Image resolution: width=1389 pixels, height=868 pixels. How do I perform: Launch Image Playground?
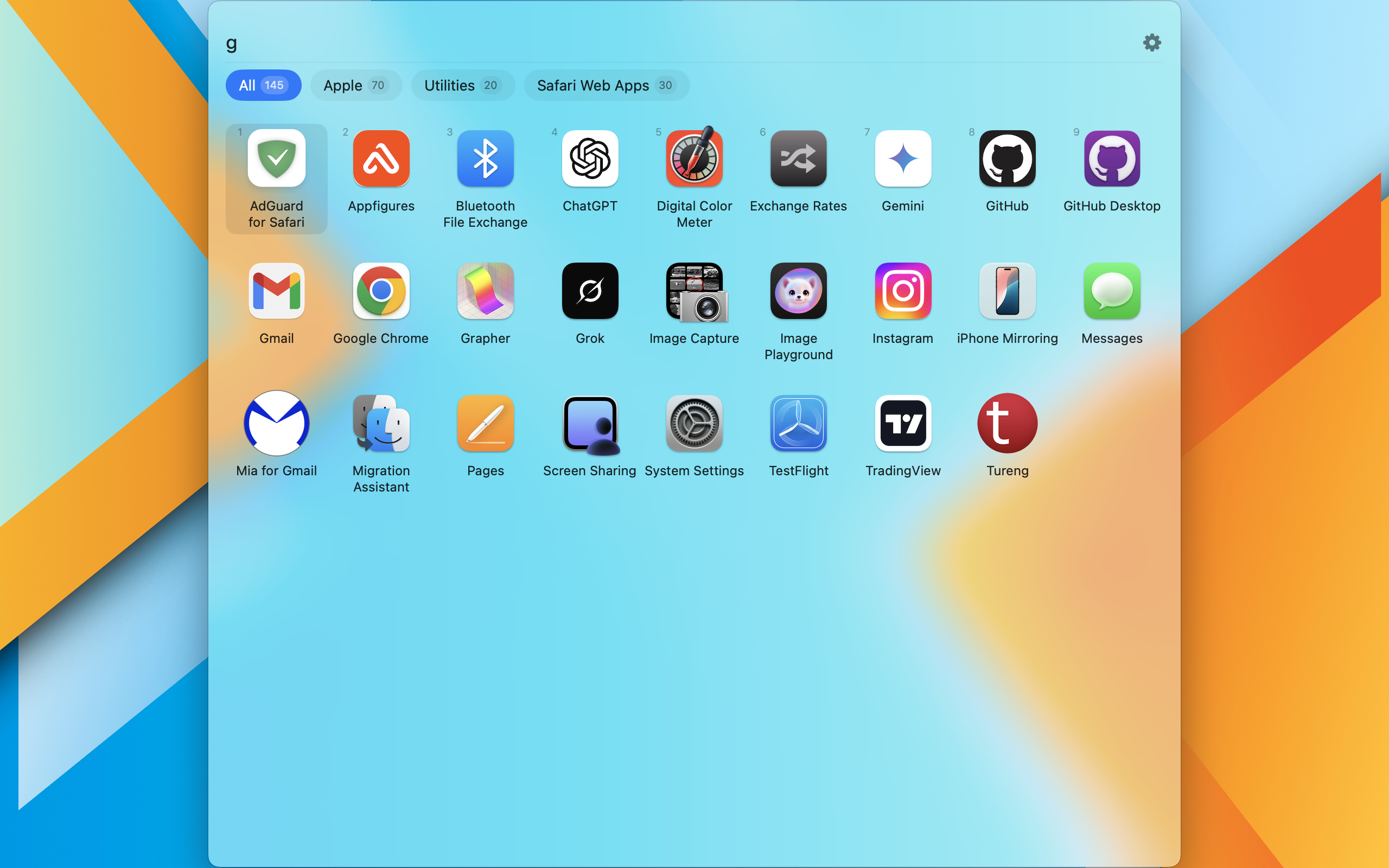798,291
